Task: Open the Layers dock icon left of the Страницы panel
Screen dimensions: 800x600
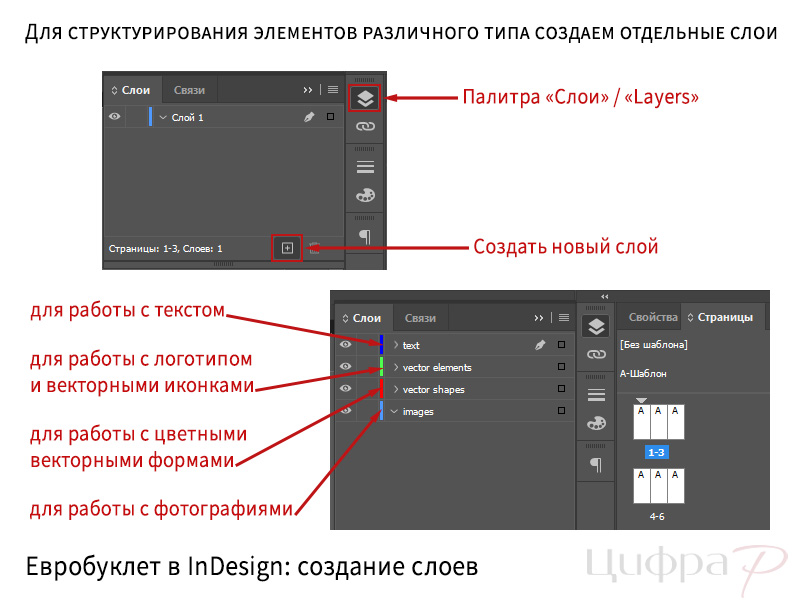Action: [x=596, y=327]
